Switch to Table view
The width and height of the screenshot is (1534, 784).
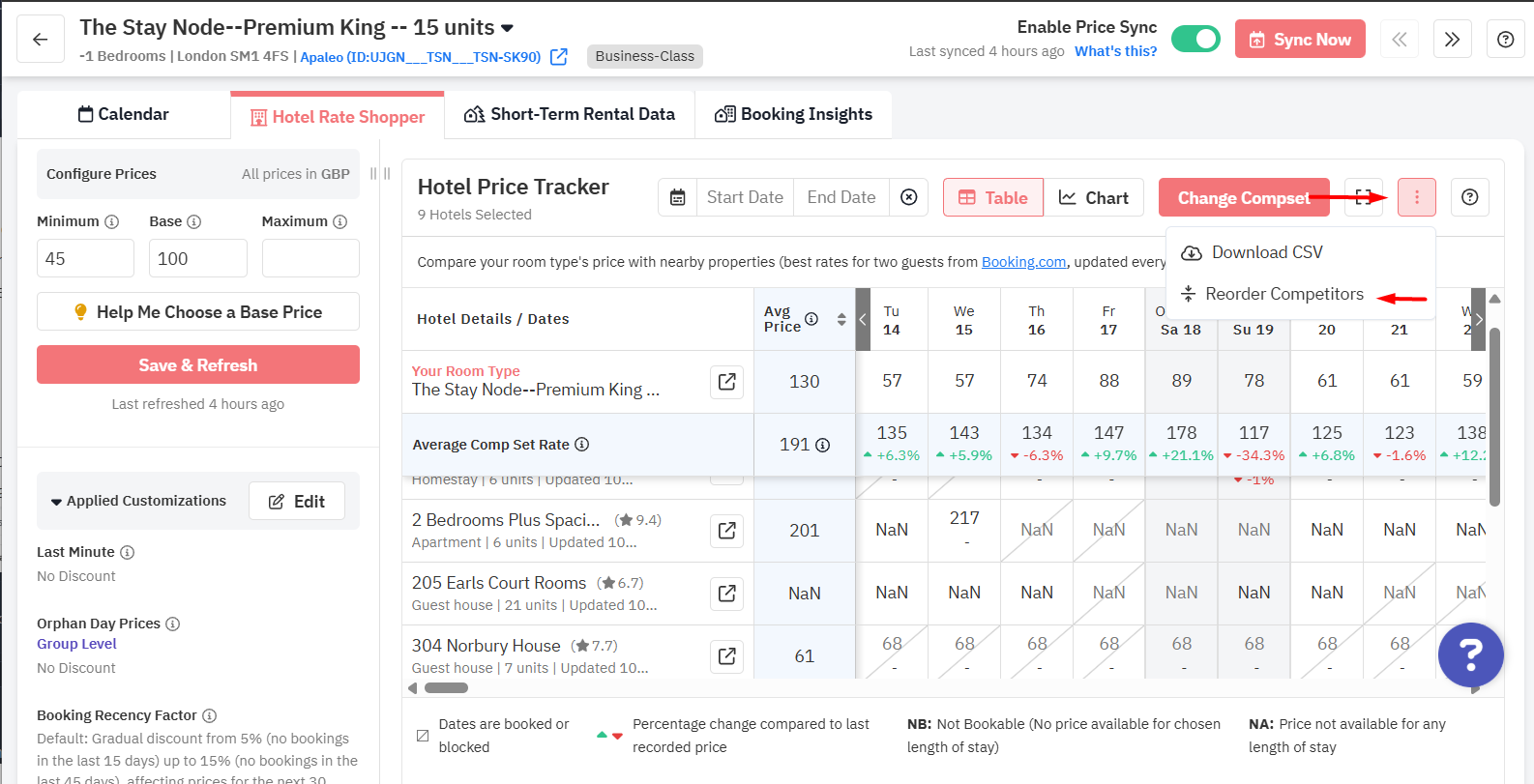993,197
